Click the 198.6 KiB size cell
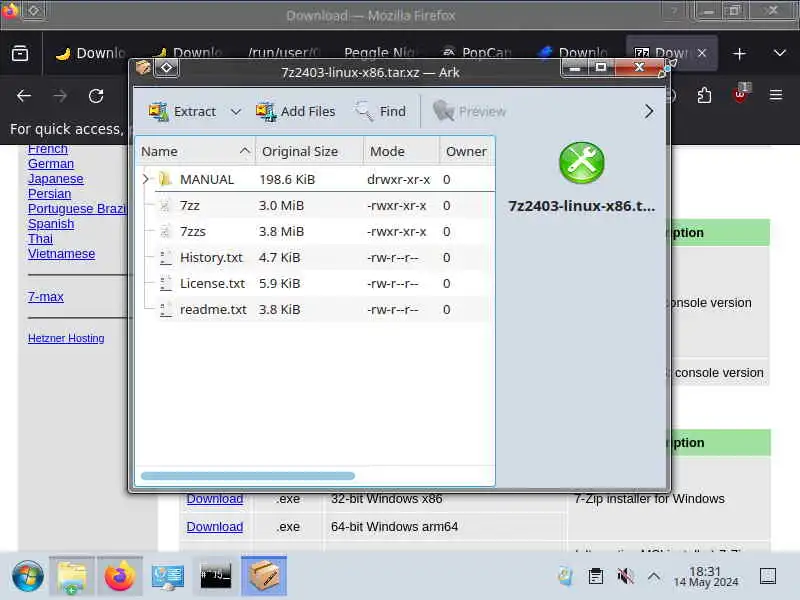Screen dimensions: 800x600 coord(287,180)
